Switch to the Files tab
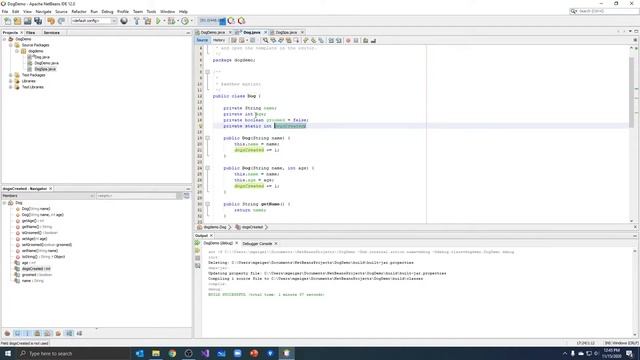This screenshot has height=360, width=640. [x=30, y=33]
